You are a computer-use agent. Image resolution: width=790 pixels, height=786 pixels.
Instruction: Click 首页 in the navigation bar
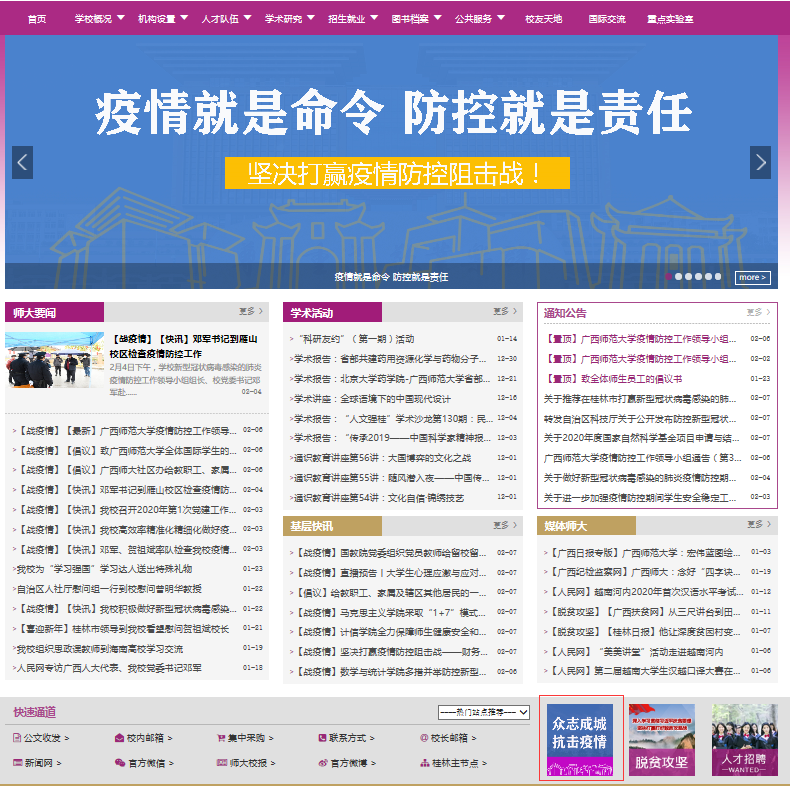[x=37, y=18]
